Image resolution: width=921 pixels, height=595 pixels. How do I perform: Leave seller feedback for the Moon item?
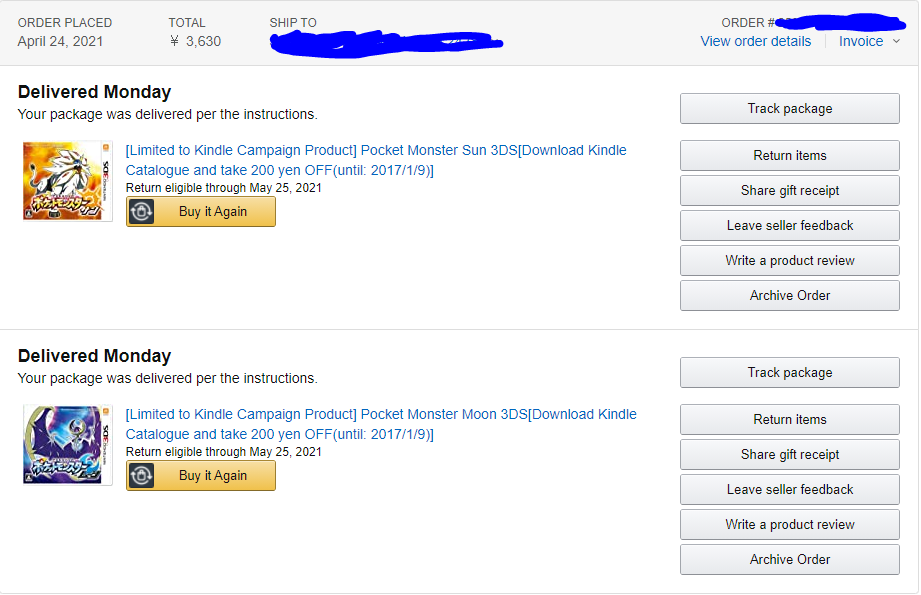coord(789,489)
